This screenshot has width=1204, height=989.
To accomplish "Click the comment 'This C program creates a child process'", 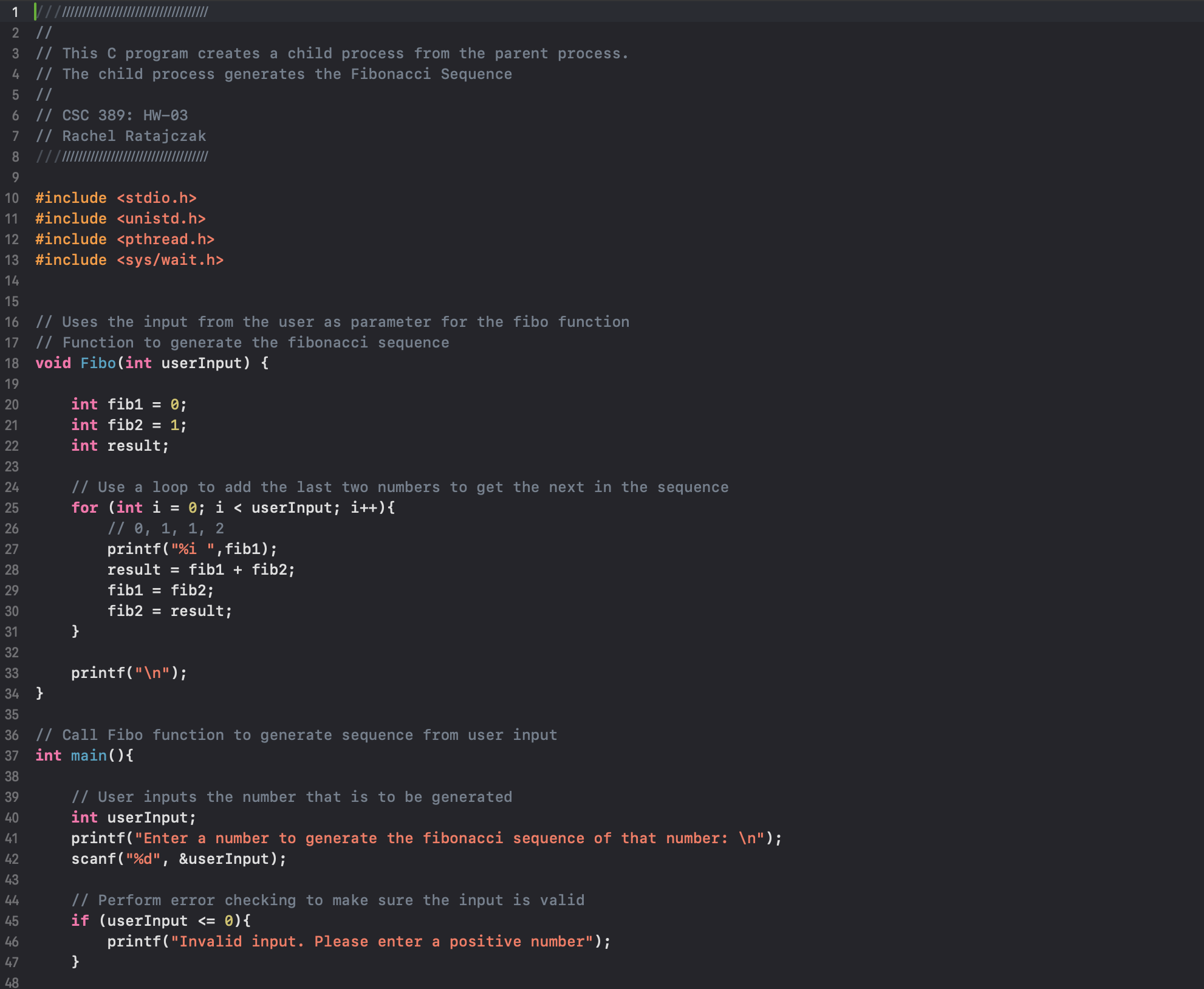I will point(332,53).
